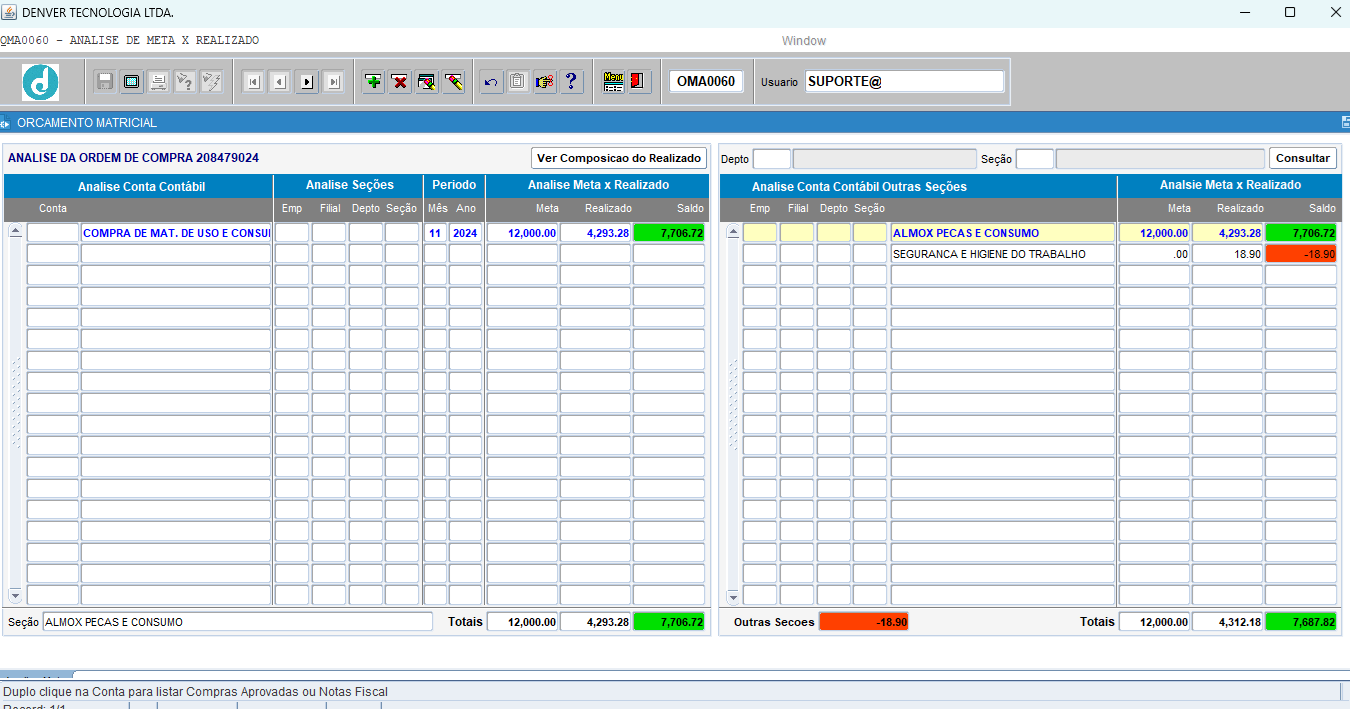Click Realizado cell showing 18.90
This screenshot has width=1350, height=709.
click(1227, 254)
